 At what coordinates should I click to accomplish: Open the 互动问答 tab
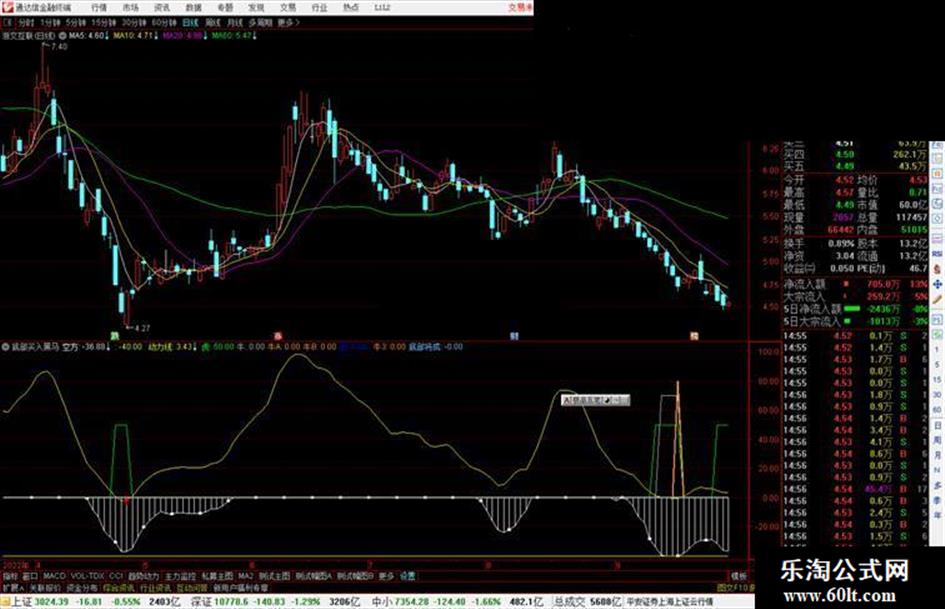coord(192,587)
